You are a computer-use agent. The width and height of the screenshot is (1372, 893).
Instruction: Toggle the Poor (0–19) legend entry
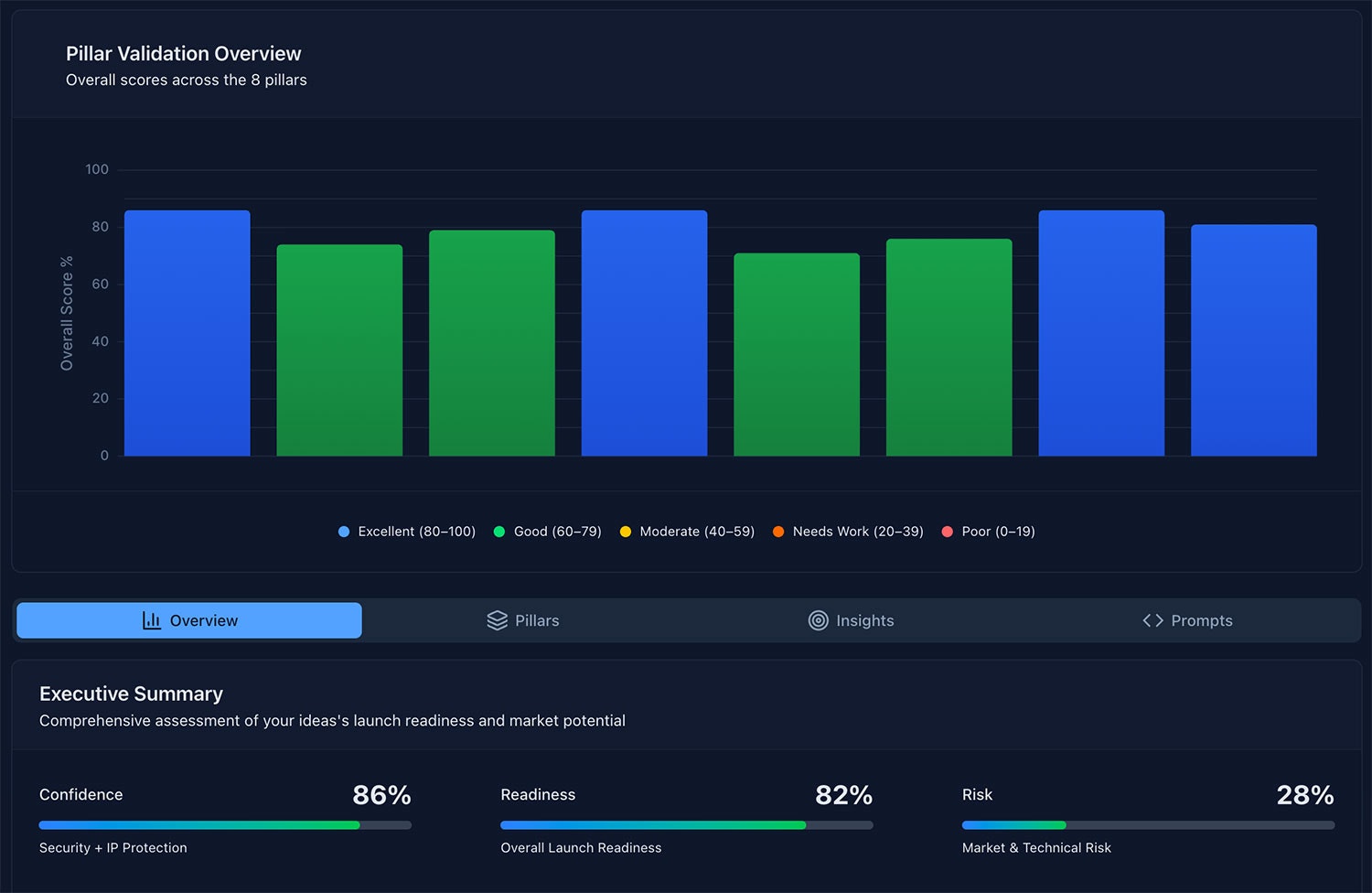pos(988,531)
